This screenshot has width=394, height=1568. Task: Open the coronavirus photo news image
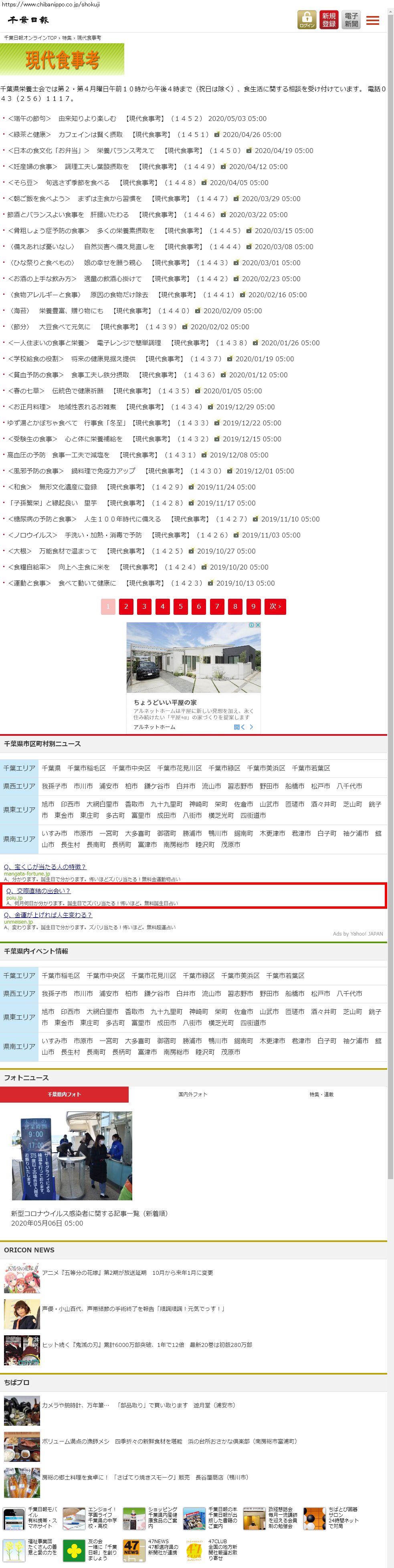(72, 1155)
